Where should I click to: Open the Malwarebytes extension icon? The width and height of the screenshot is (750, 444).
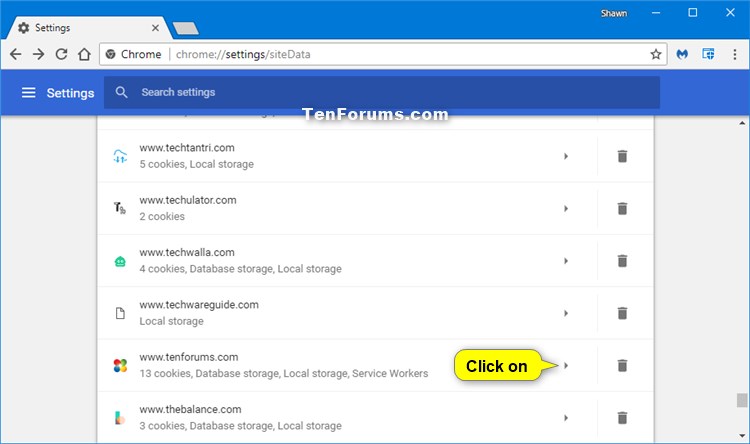[x=682, y=54]
